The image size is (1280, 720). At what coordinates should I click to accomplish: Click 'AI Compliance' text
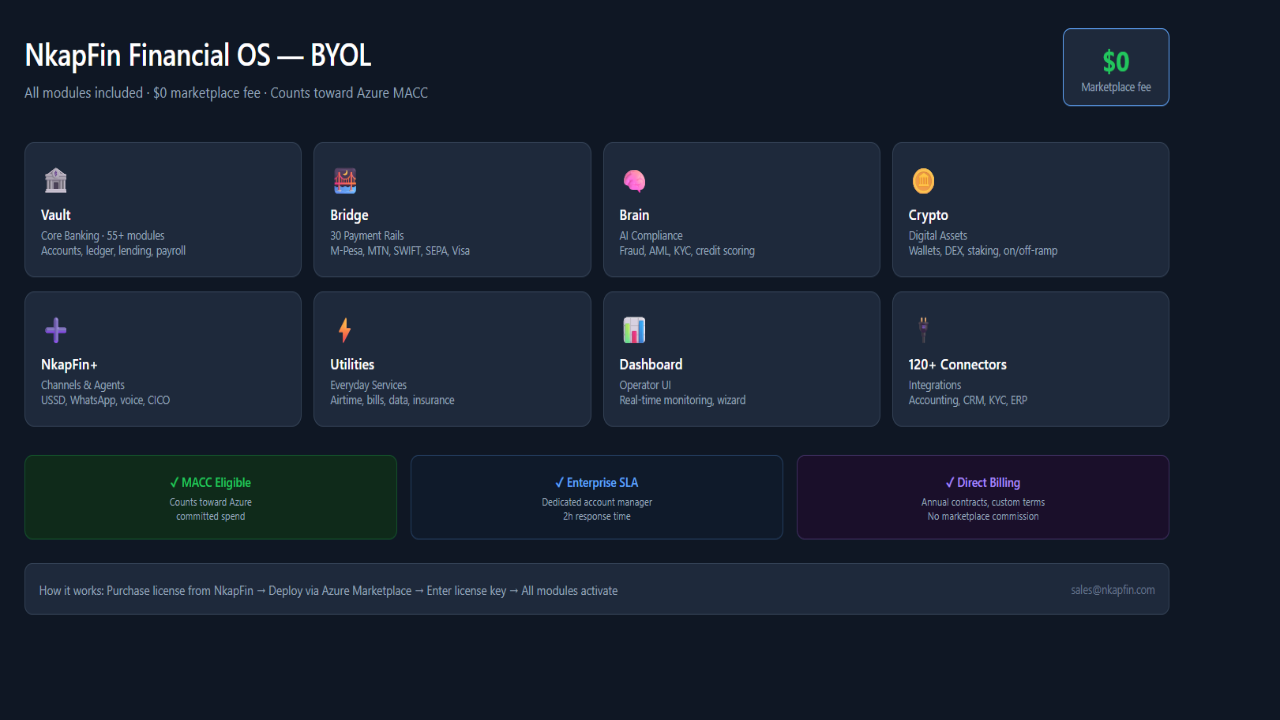651,236
